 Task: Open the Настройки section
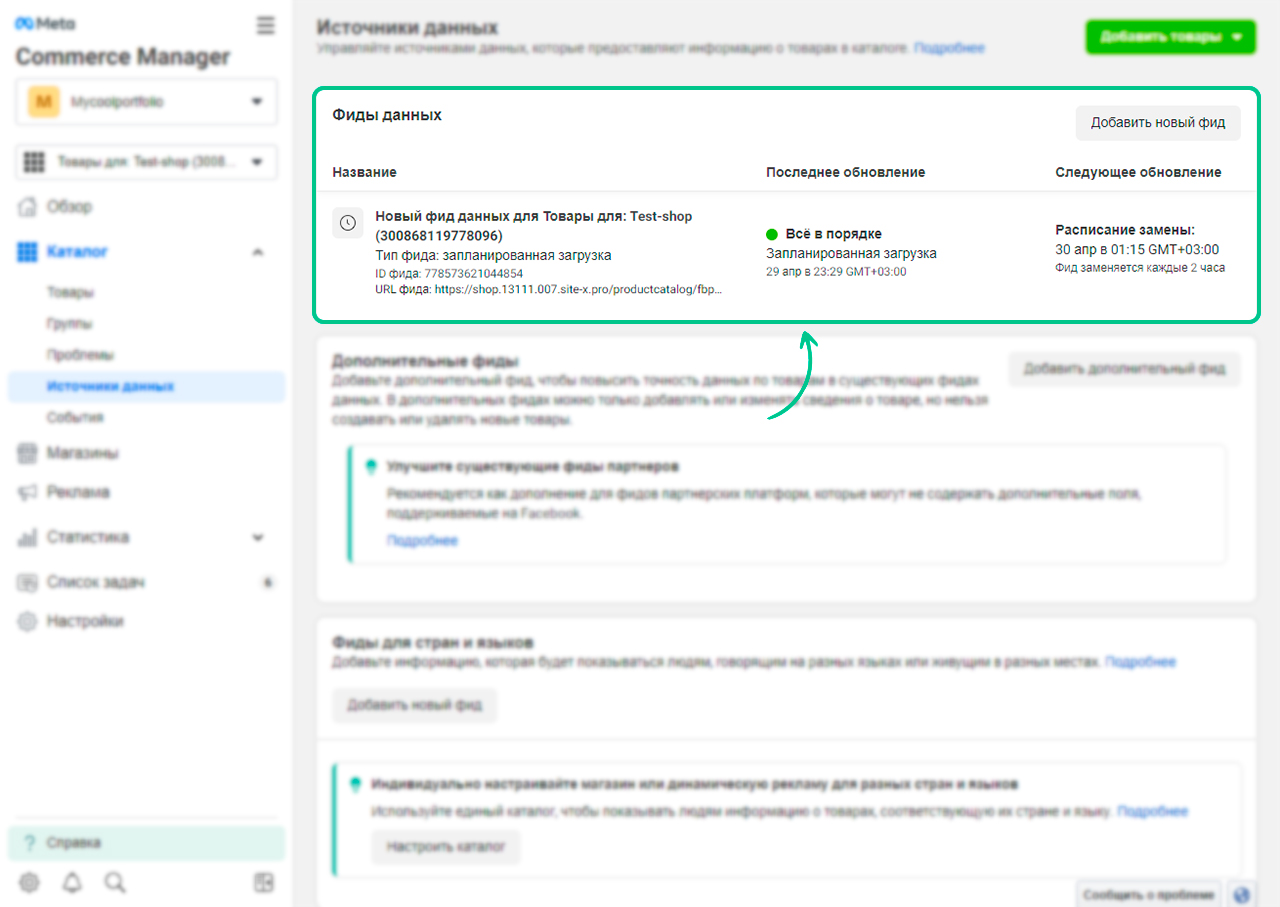(84, 621)
